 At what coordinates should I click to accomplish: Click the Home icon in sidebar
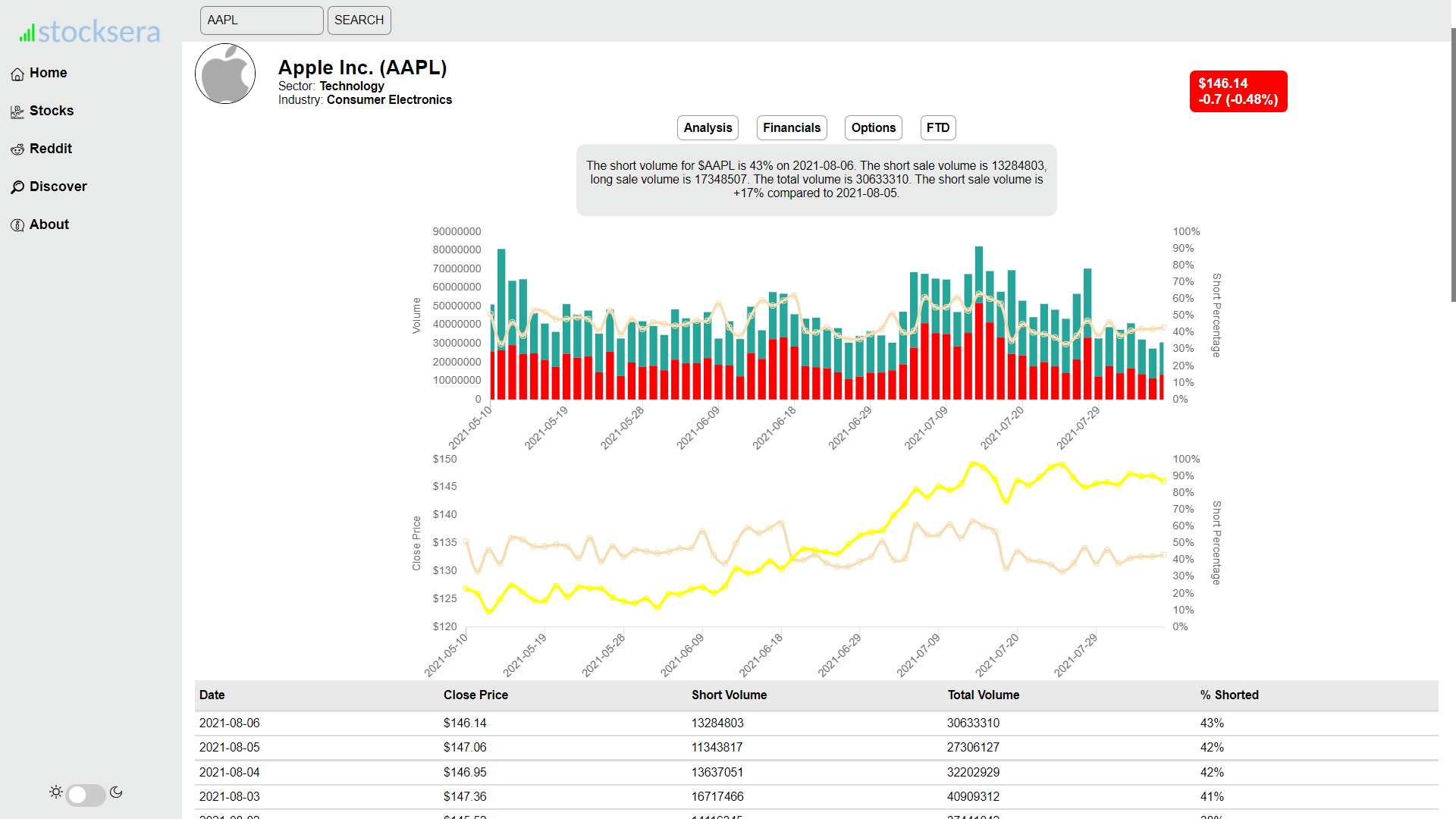[x=17, y=74]
